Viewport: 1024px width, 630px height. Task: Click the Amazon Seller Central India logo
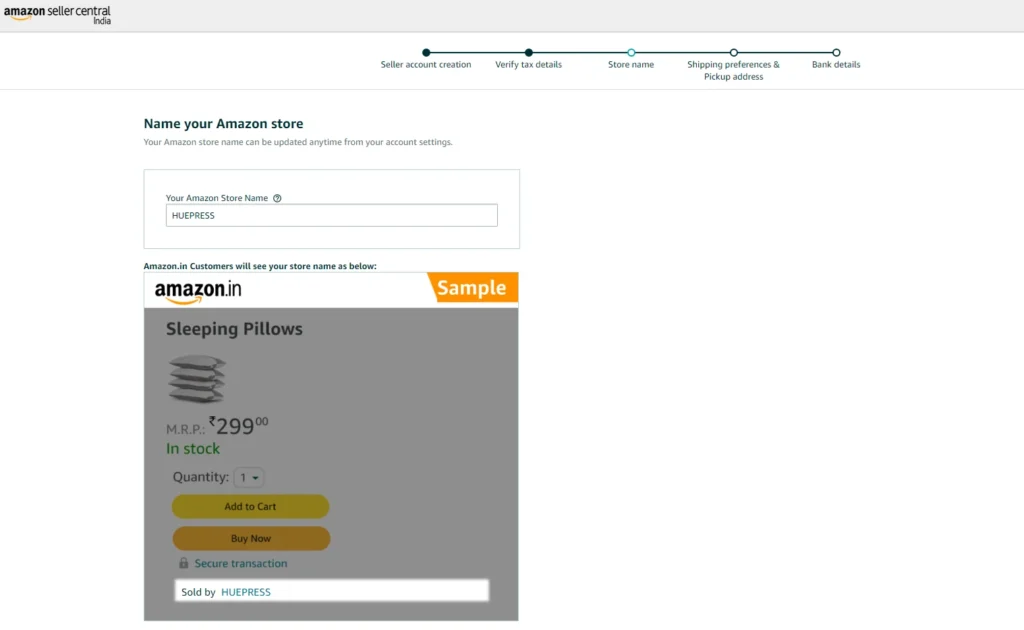pos(57,15)
